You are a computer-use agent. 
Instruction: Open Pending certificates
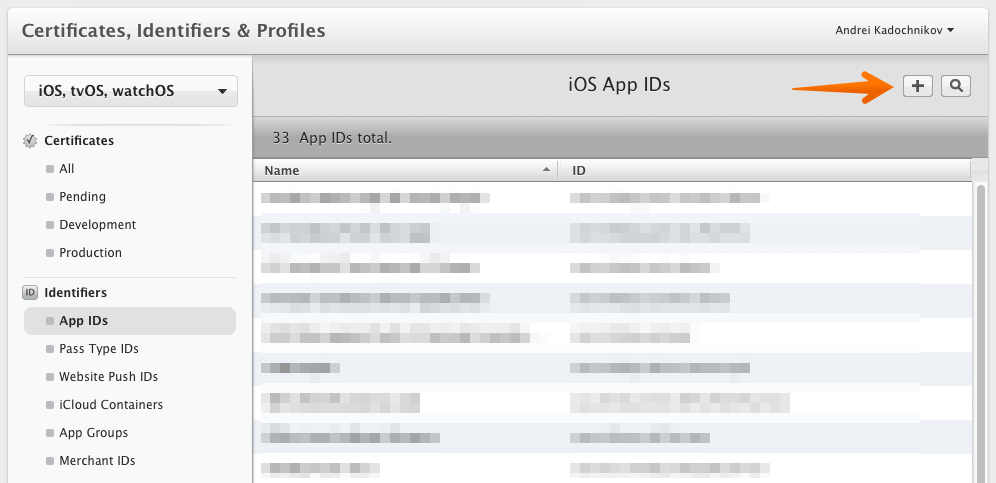tap(82, 197)
